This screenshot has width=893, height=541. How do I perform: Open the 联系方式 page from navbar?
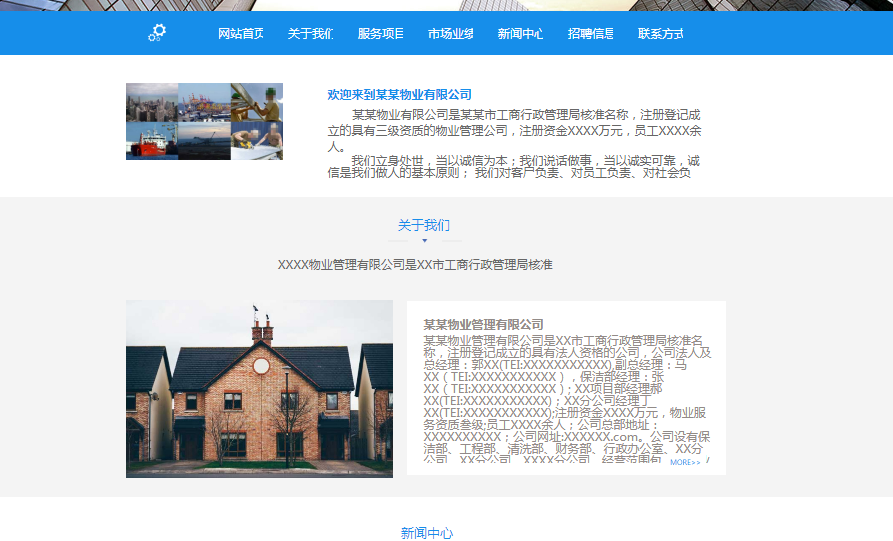click(661, 34)
